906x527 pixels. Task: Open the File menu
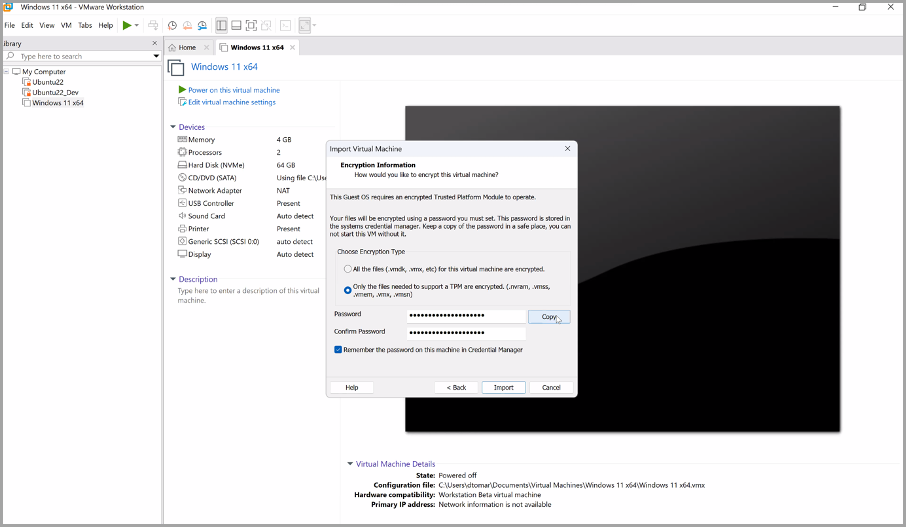pos(10,25)
